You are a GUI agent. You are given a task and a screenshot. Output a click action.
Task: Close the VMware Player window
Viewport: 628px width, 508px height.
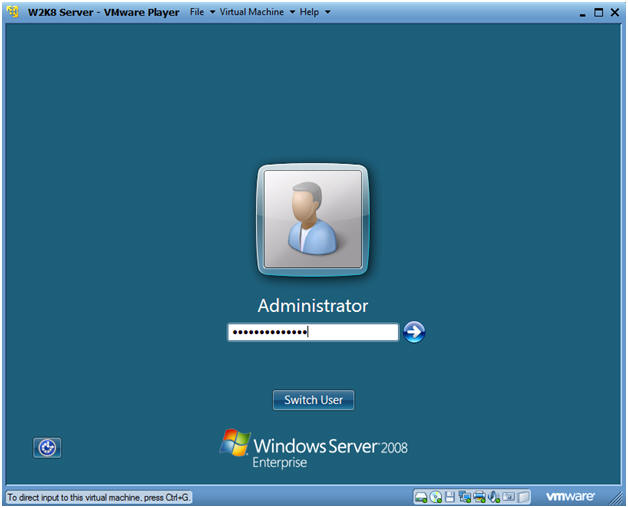pyautogui.click(x=615, y=12)
